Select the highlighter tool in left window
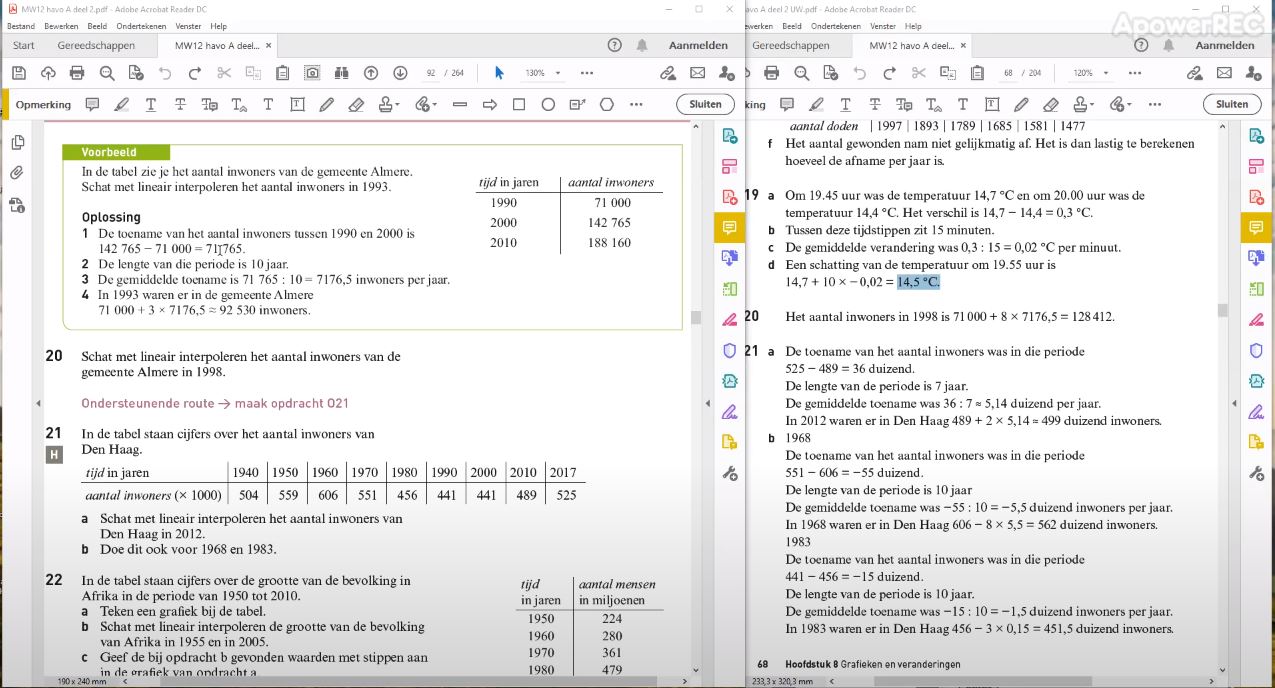 tap(121, 104)
